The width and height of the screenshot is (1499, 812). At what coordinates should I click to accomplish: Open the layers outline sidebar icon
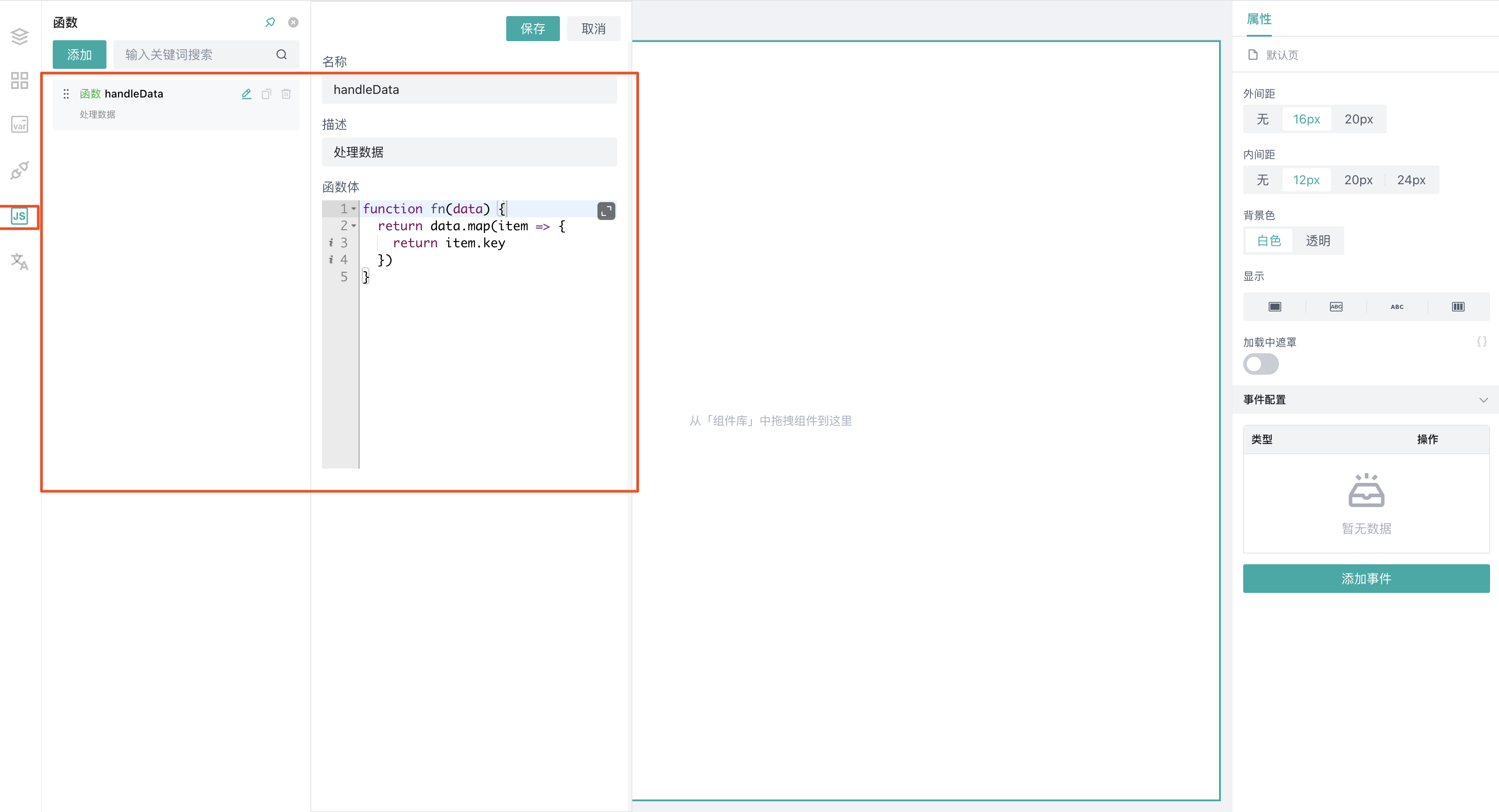(x=19, y=36)
